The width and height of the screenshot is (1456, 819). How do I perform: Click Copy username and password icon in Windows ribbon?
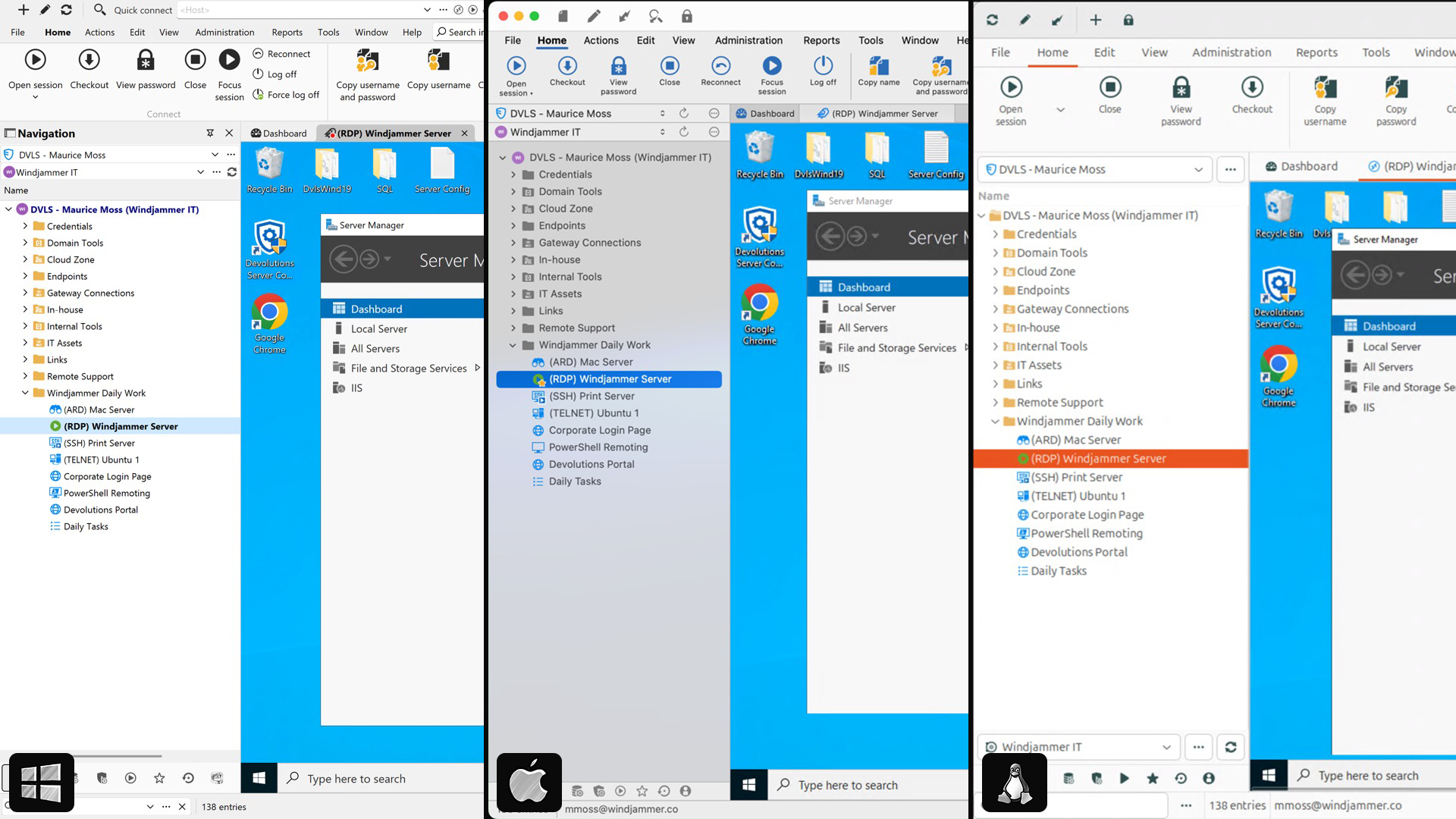(x=367, y=59)
